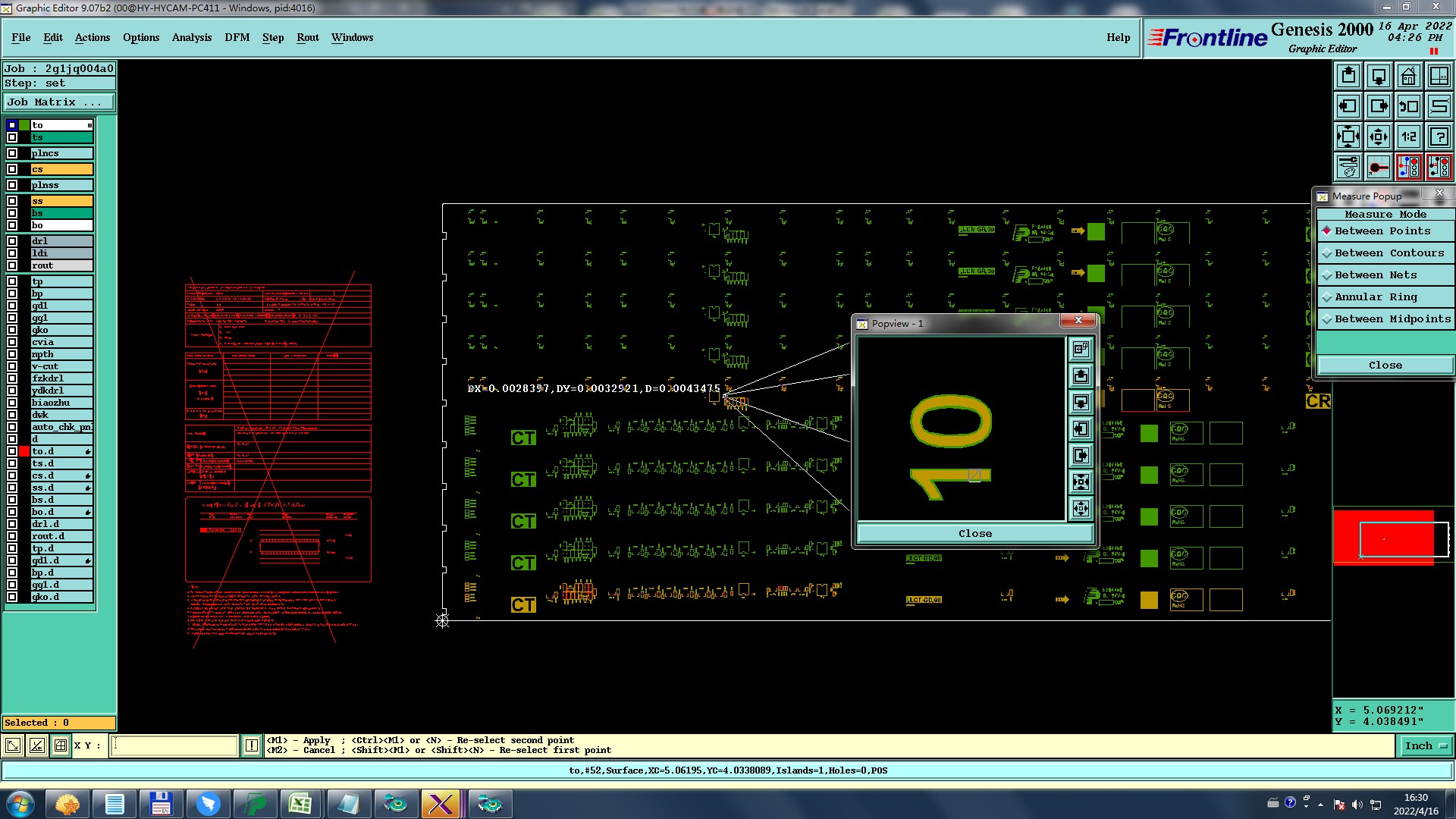
Task: Click the Home view icon
Action: coord(1408,76)
